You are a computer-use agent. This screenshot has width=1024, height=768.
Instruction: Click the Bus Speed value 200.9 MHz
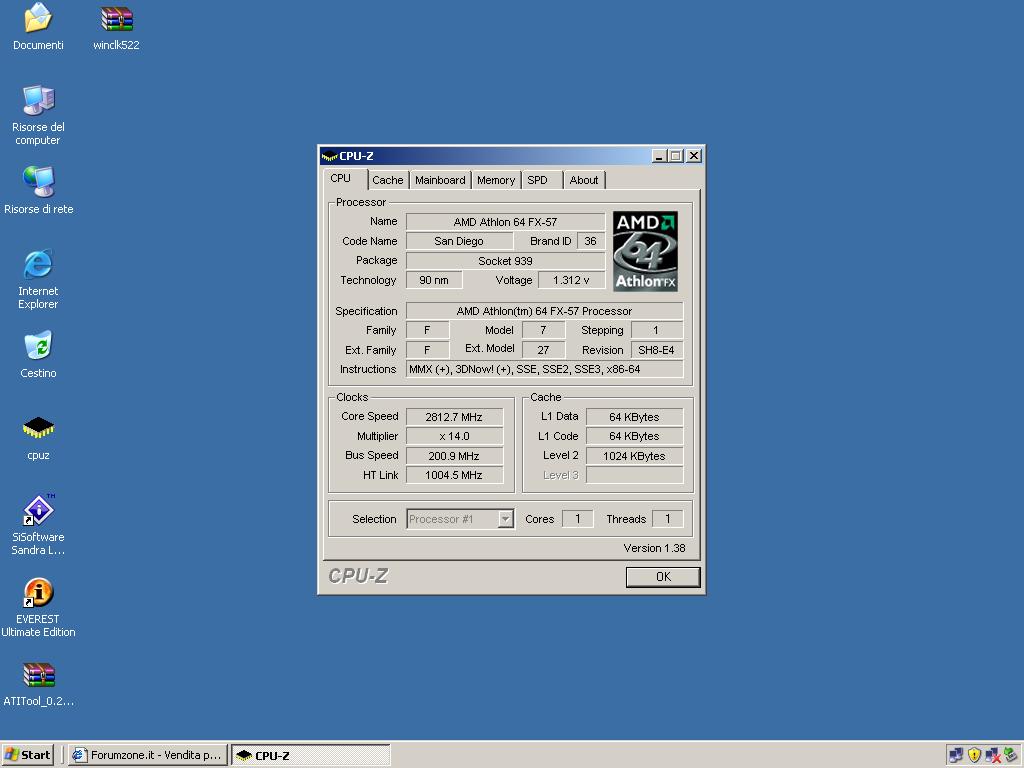tap(455, 456)
